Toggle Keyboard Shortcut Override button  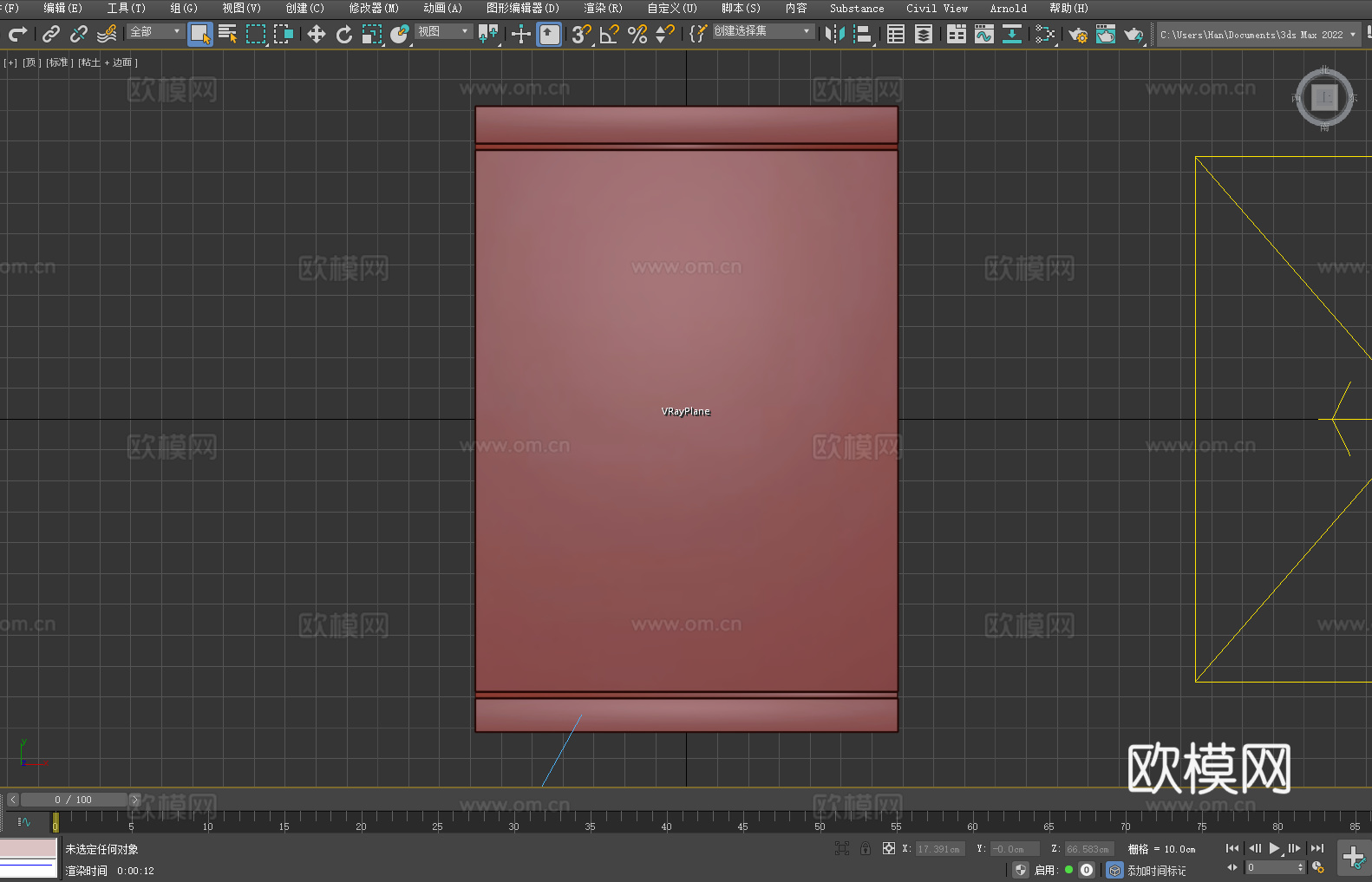pos(549,34)
